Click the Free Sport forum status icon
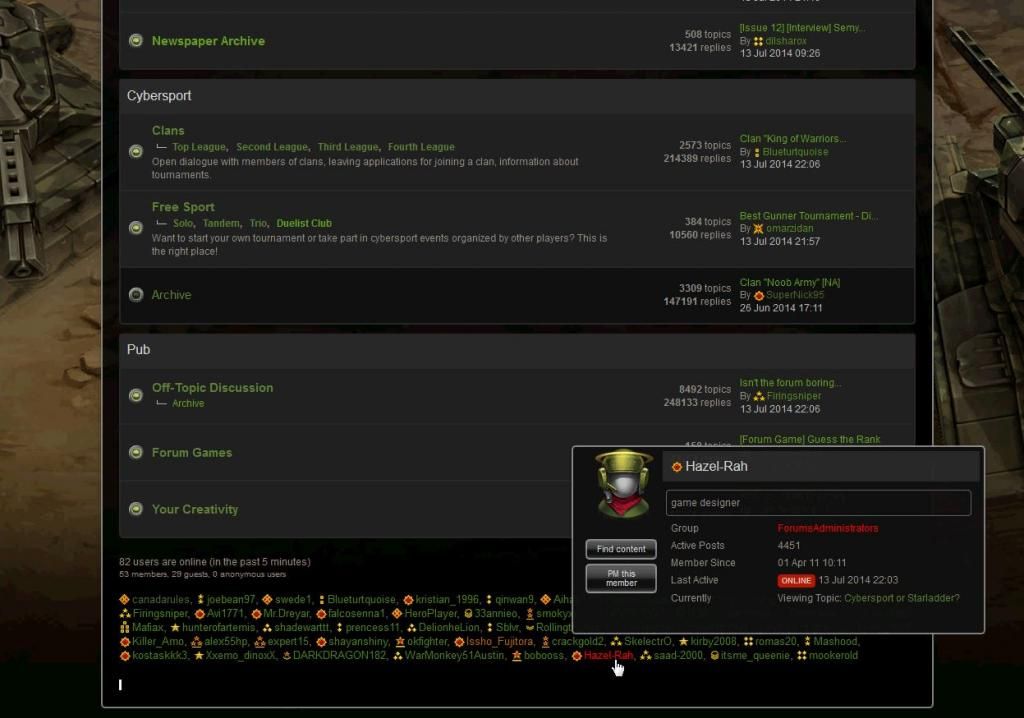Screen dimensions: 1024x718 point(136,228)
